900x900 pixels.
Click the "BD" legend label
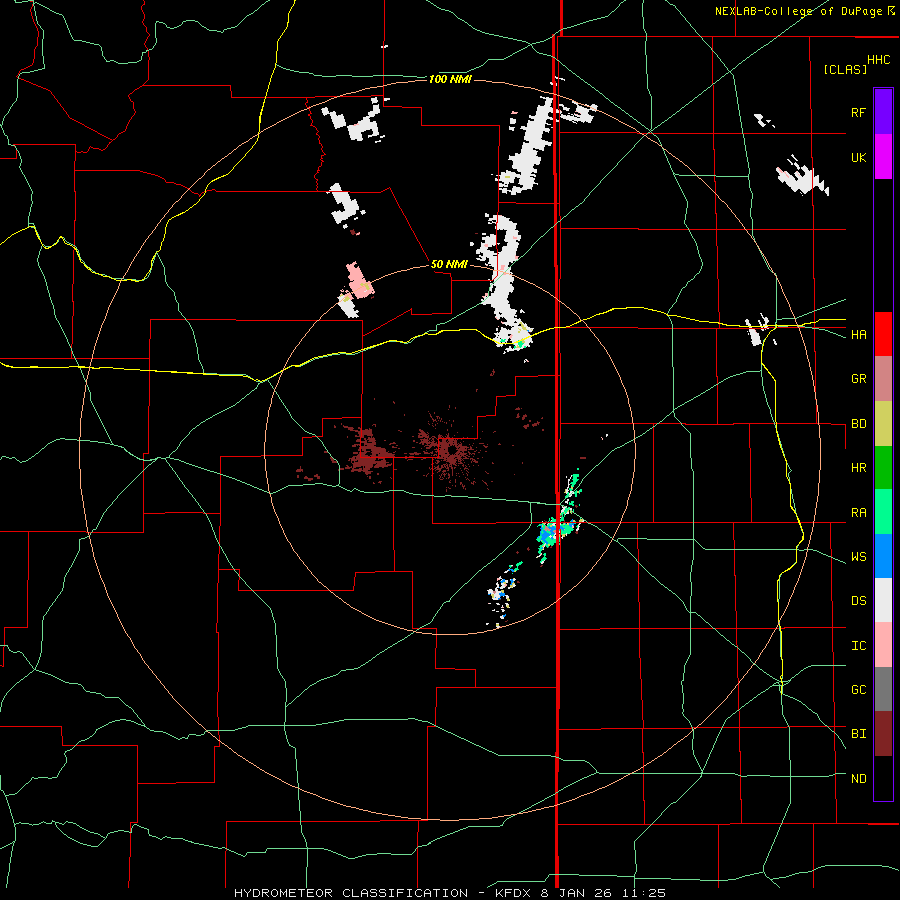coord(858,424)
